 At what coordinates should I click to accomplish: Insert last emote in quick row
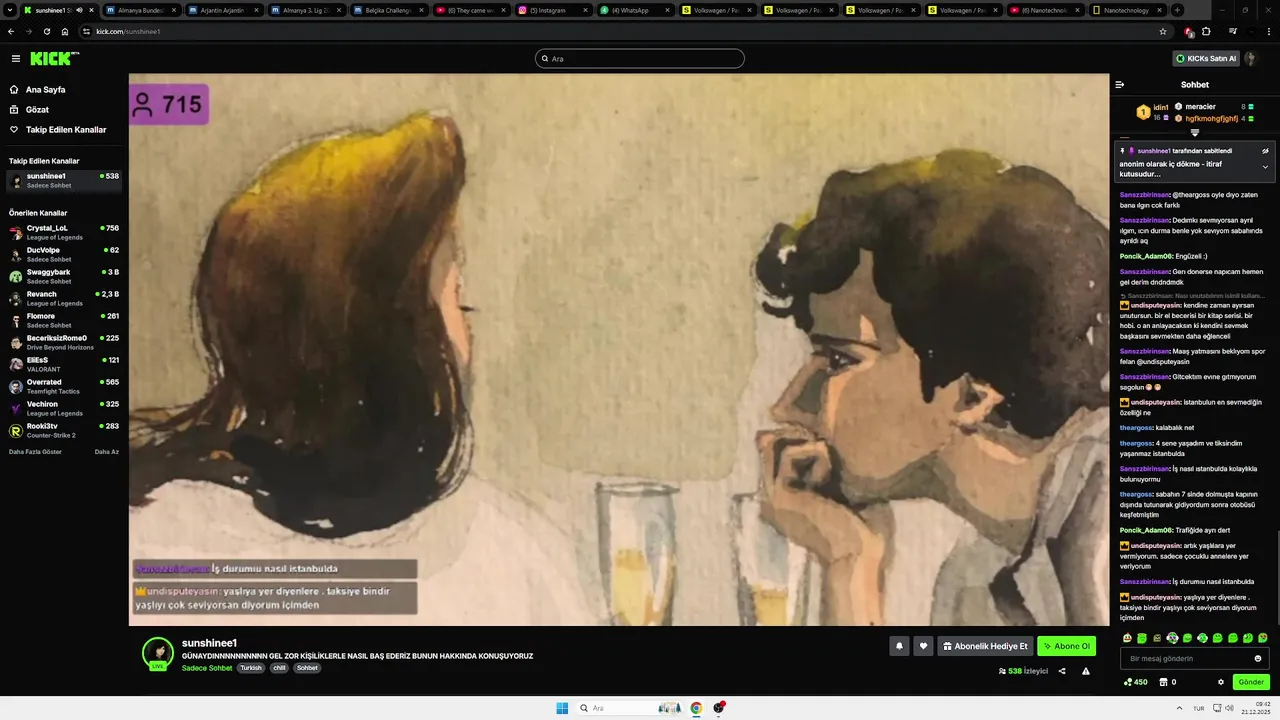(x=1263, y=638)
